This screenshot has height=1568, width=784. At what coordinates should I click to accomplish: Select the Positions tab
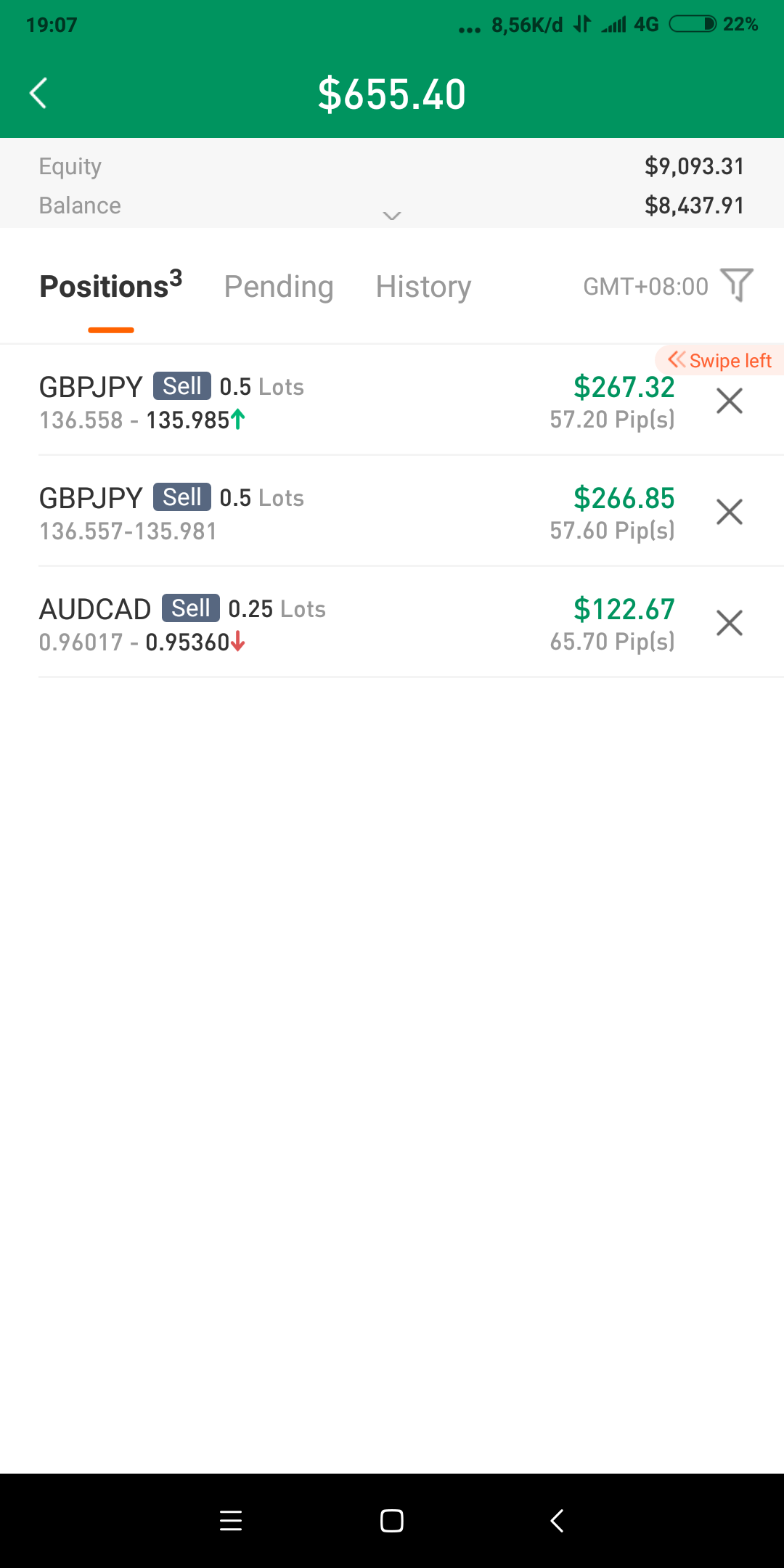tap(110, 287)
